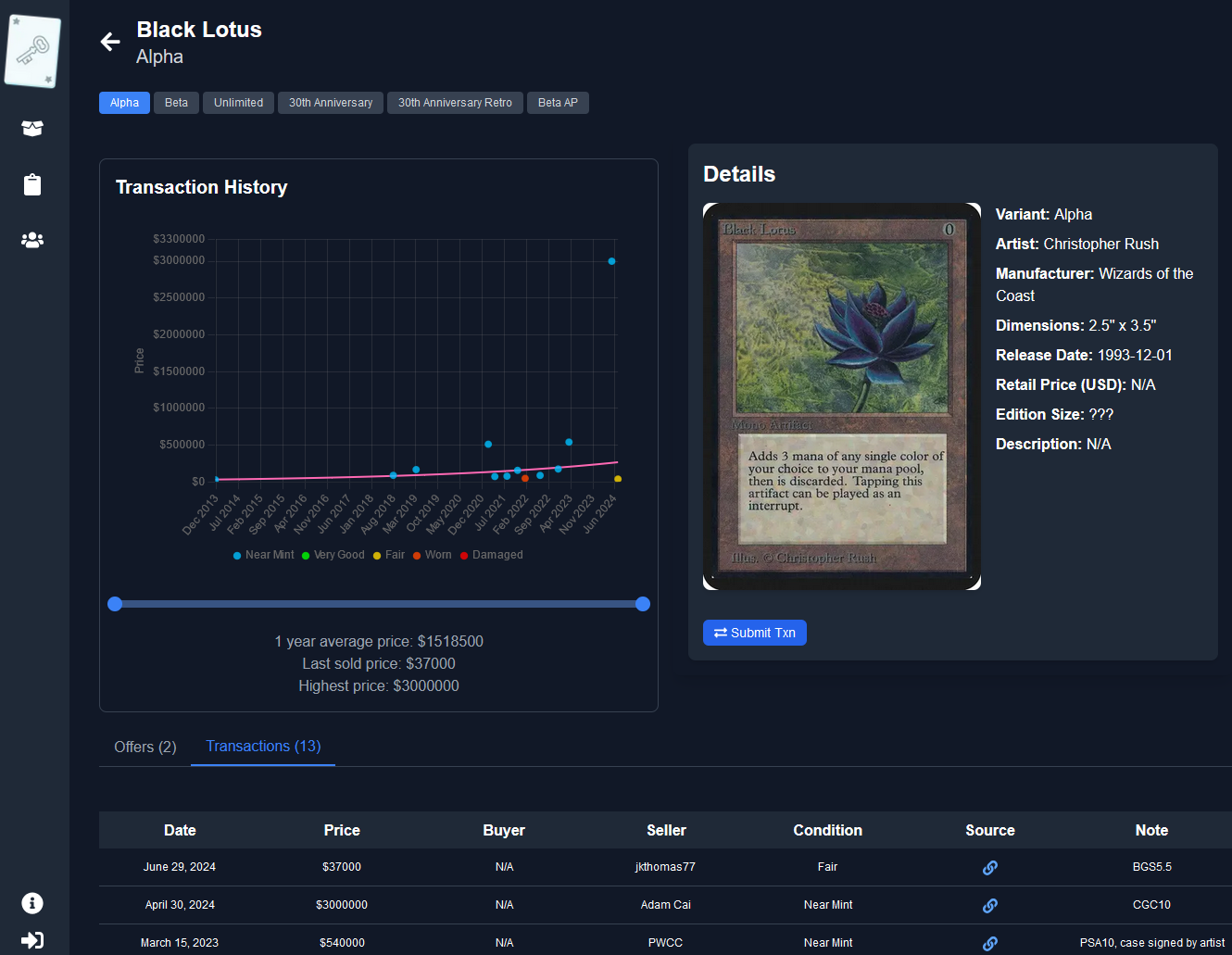Viewport: 1232px width, 955px height.
Task: Click the Artist Christopher Rush detail
Action: click(1077, 244)
